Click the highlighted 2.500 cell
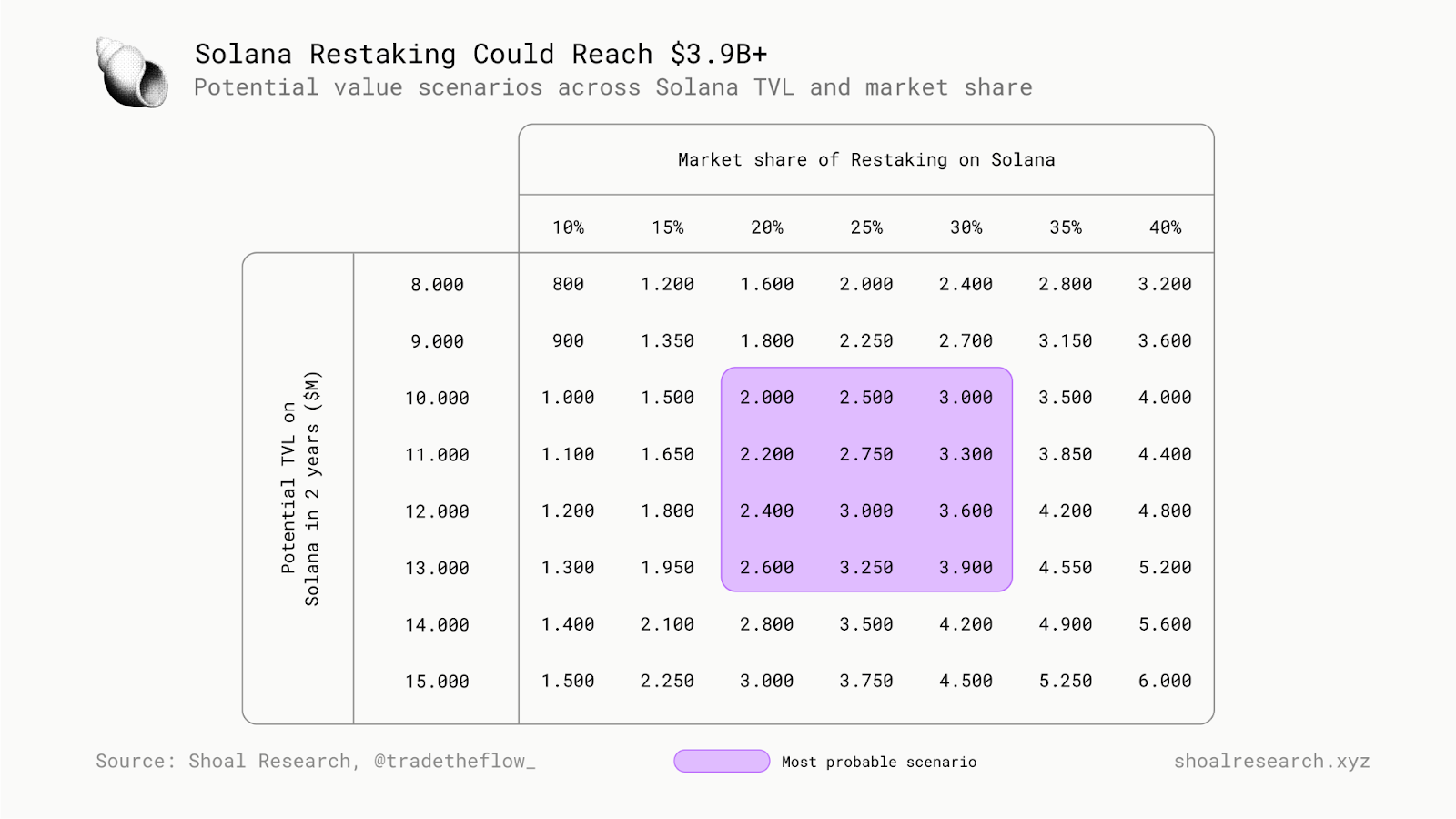 point(866,398)
